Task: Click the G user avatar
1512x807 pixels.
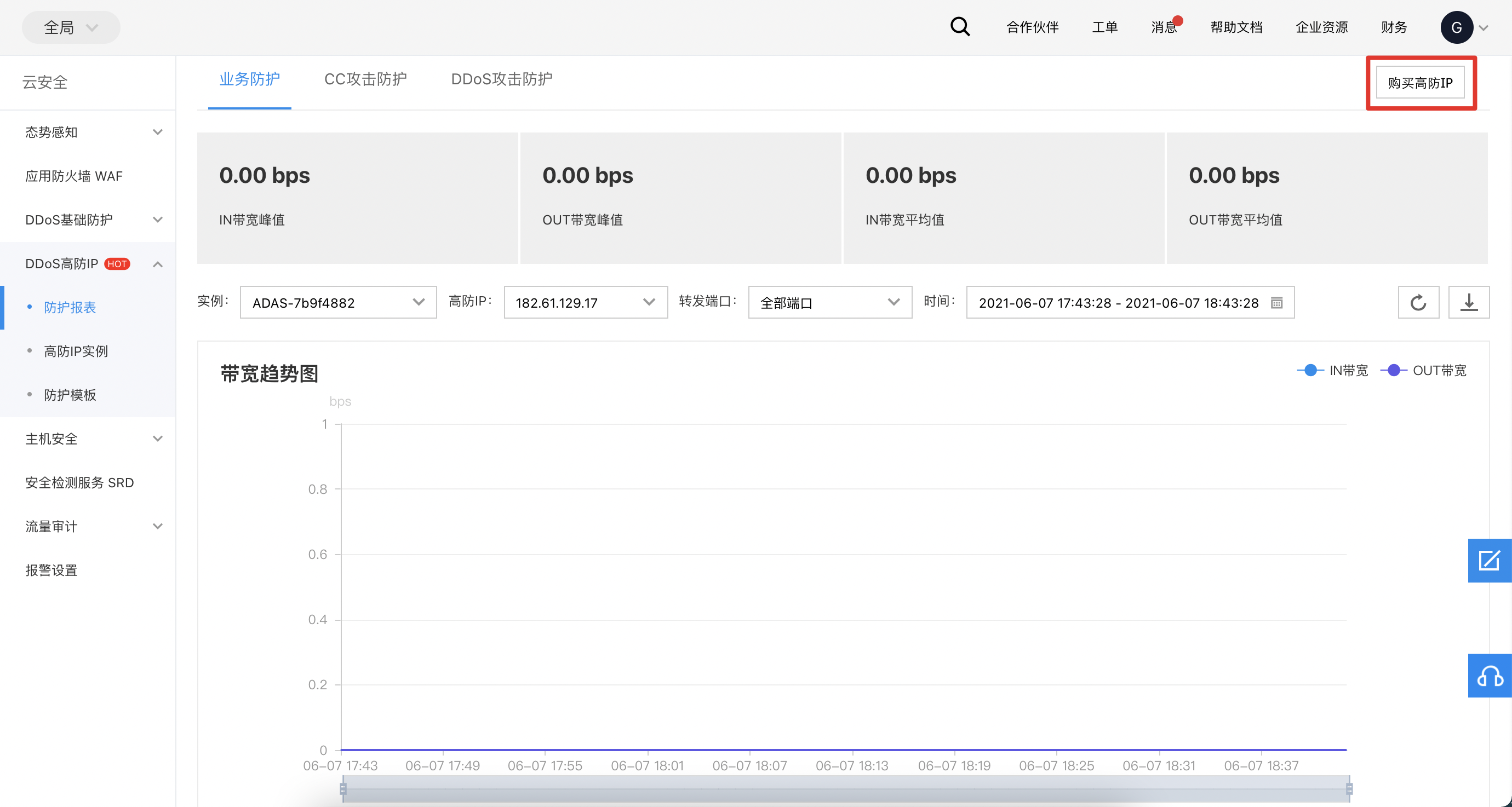Action: [x=1456, y=27]
